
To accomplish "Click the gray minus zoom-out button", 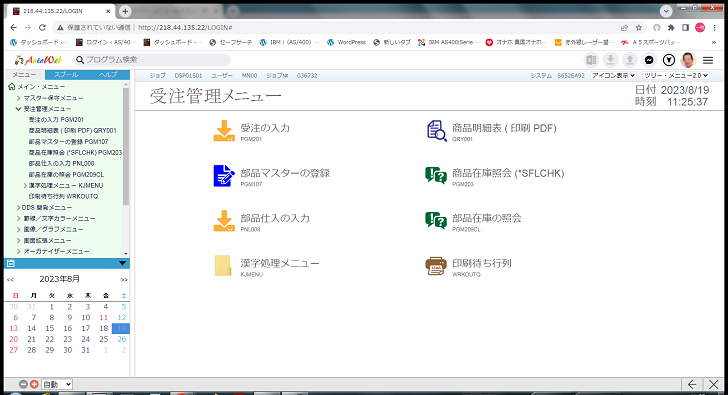I will 23,384.
